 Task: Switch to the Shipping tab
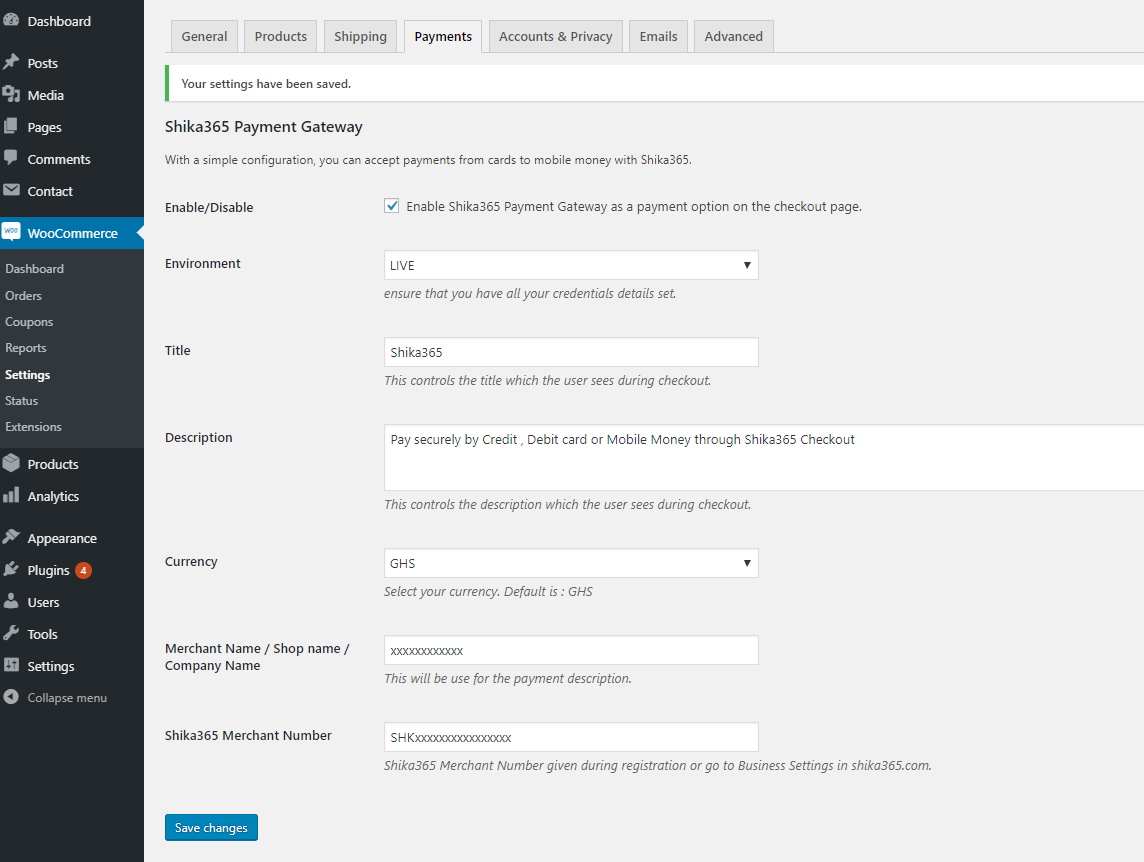point(360,36)
